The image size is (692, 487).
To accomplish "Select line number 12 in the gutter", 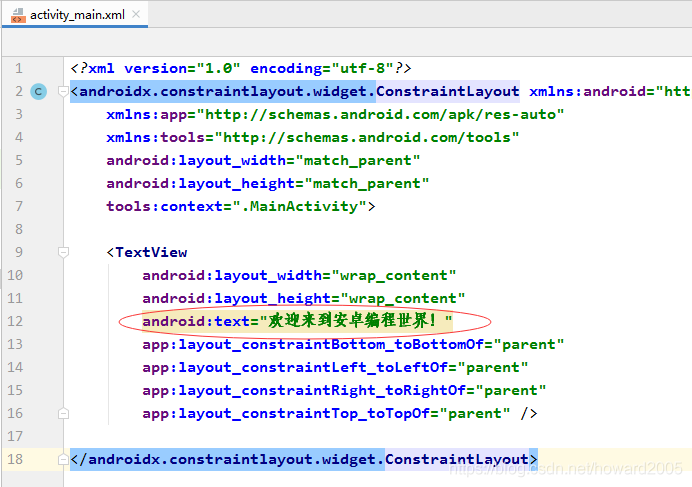I will [x=15, y=321].
